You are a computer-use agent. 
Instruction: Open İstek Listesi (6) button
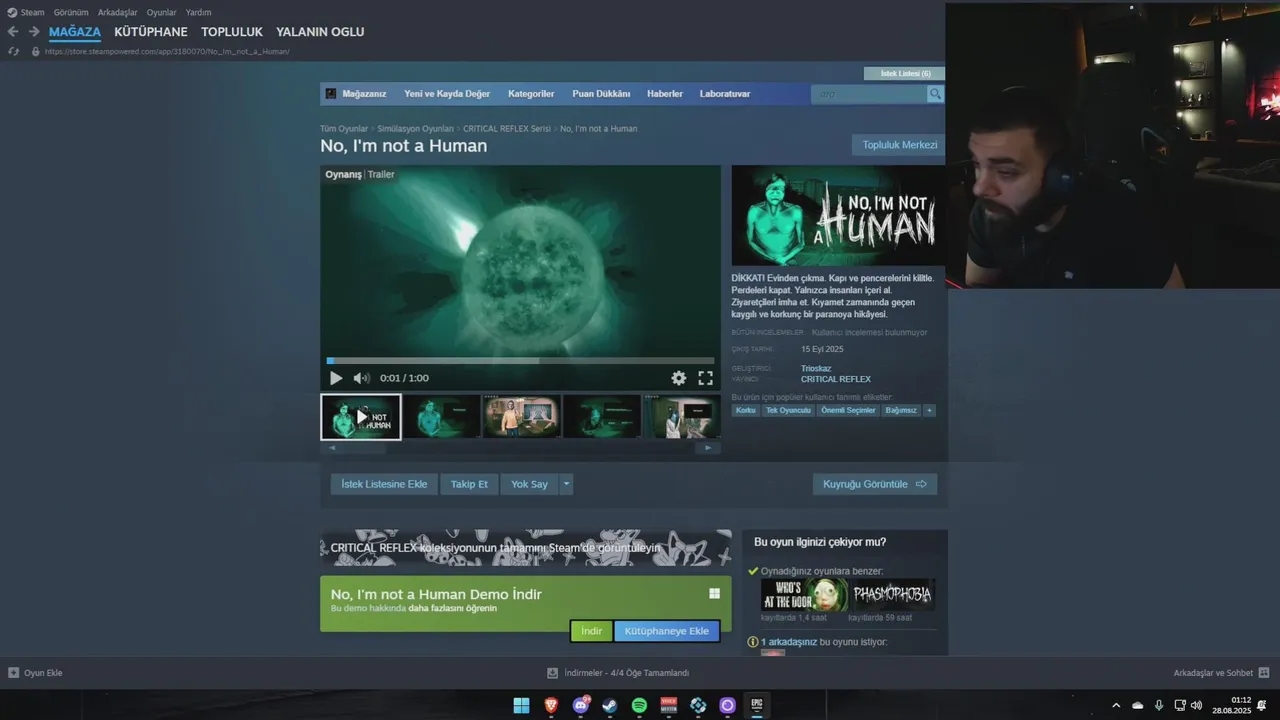pos(905,74)
